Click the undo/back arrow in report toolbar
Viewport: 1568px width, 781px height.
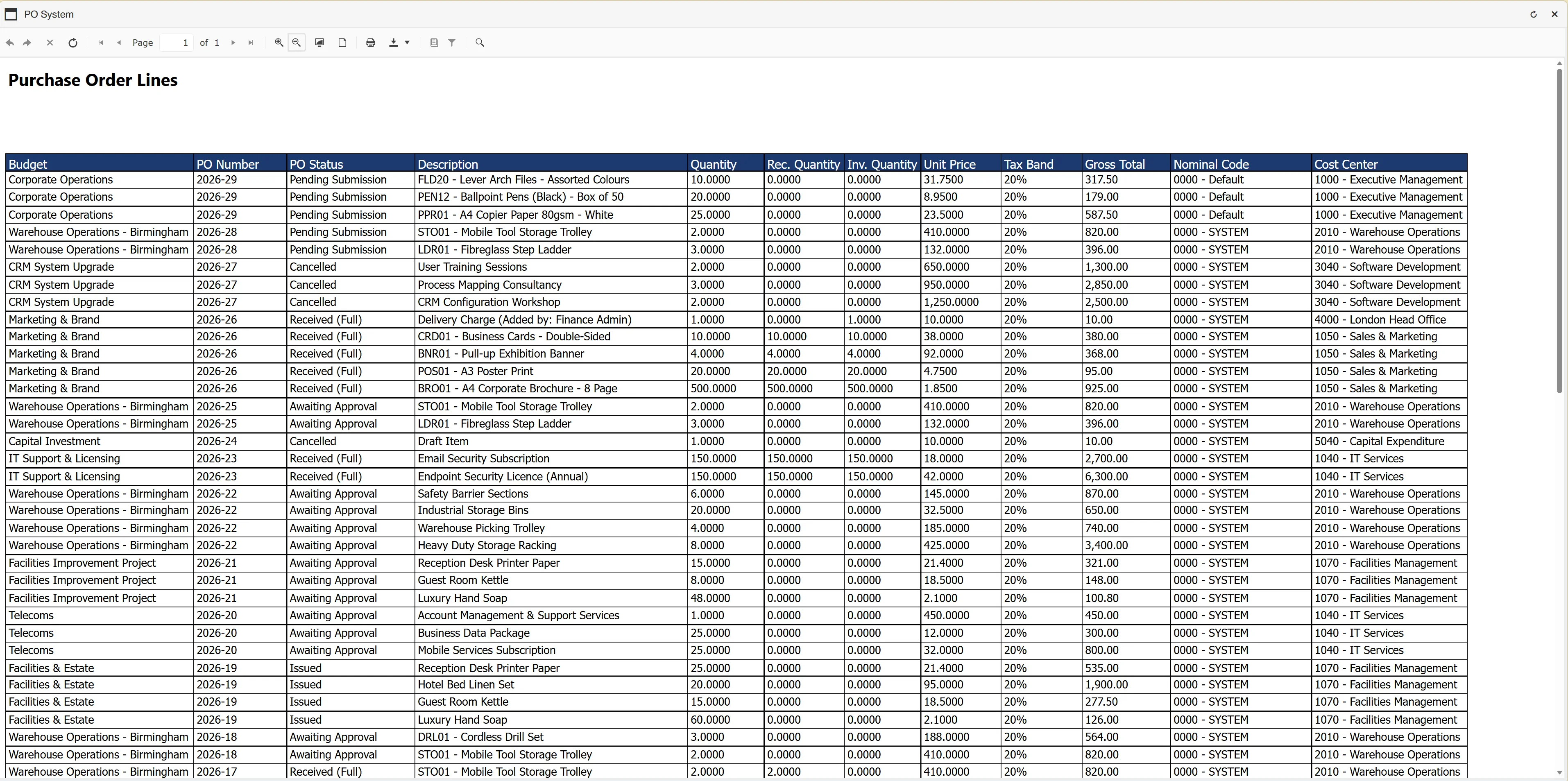[10, 43]
